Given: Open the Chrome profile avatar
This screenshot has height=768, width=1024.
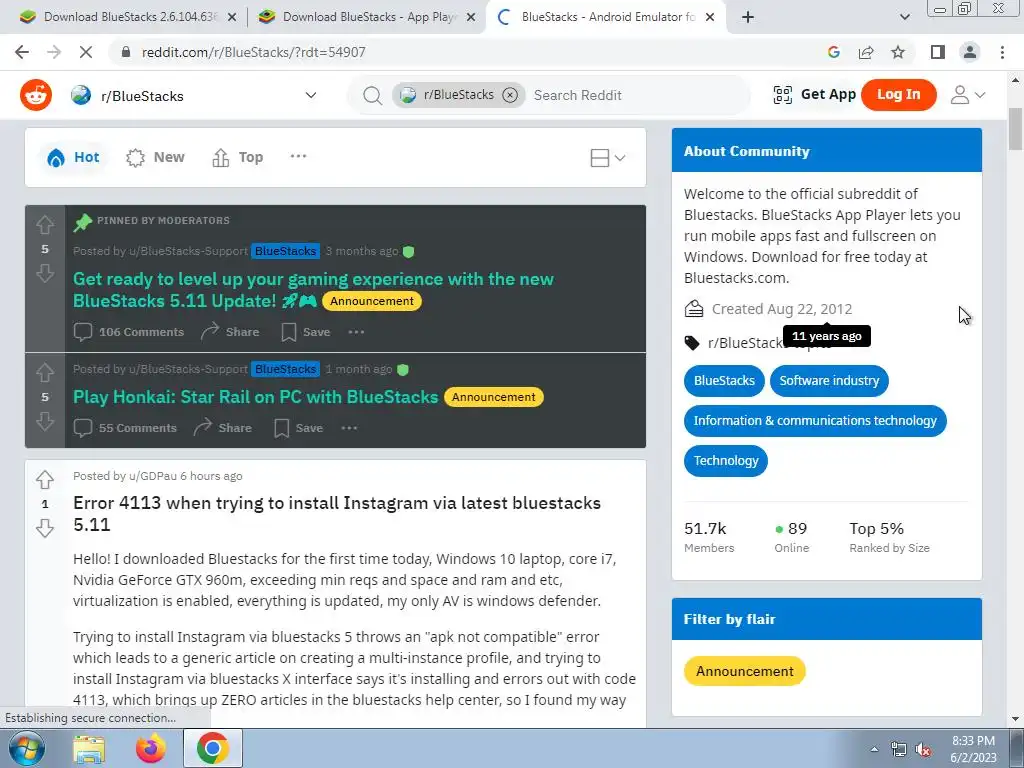Looking at the screenshot, I should coord(970,52).
